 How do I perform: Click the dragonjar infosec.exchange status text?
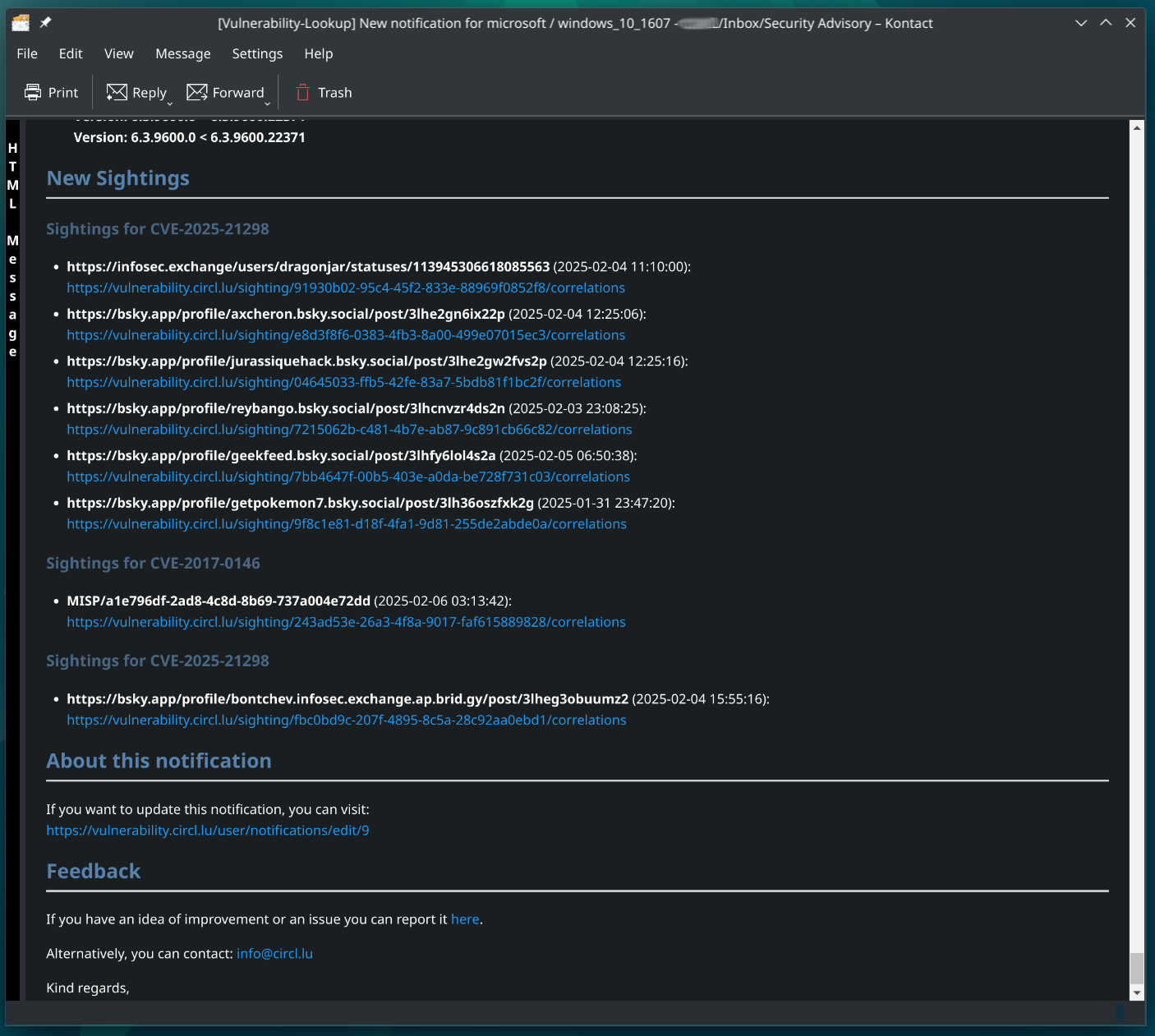(308, 267)
